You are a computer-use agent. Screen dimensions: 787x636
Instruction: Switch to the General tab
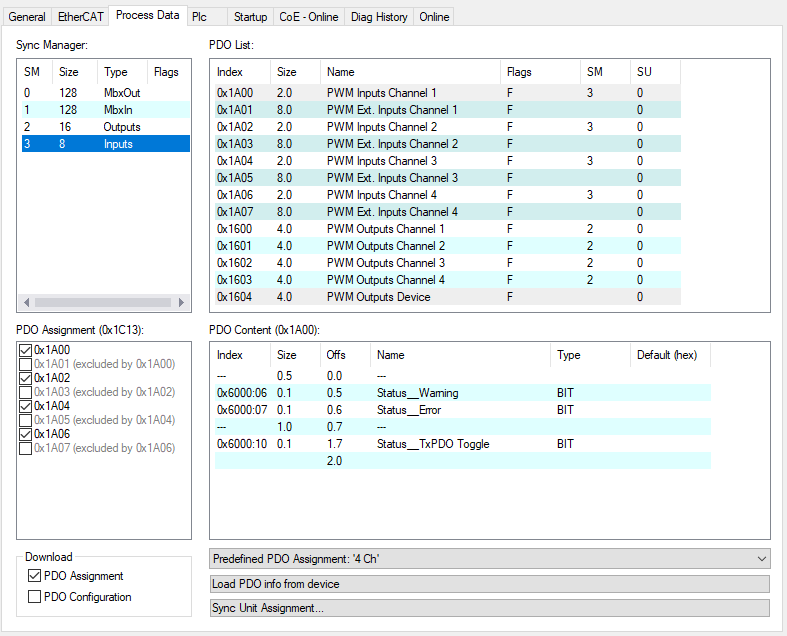tap(27, 17)
